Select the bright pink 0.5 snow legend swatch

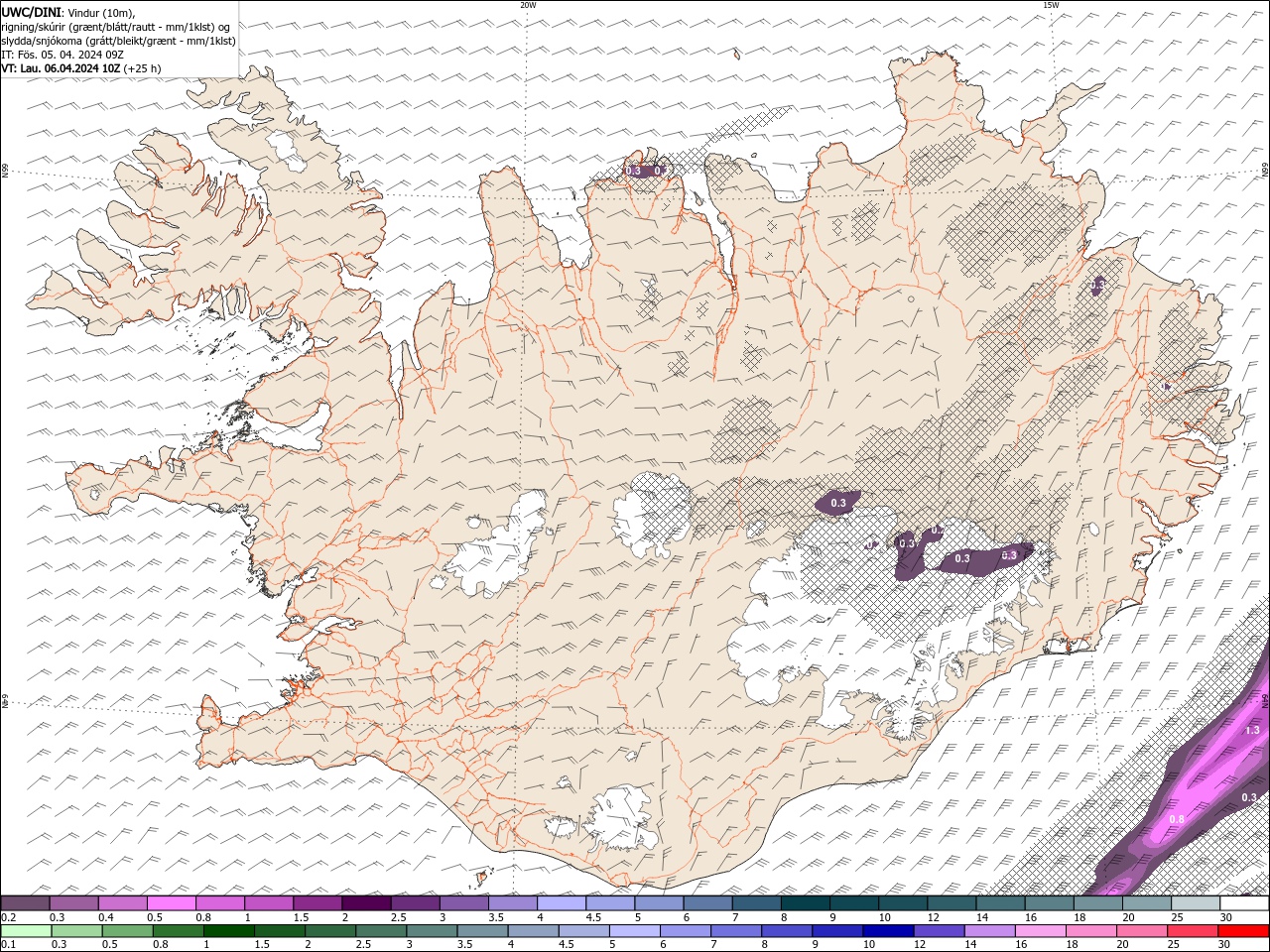172,903
